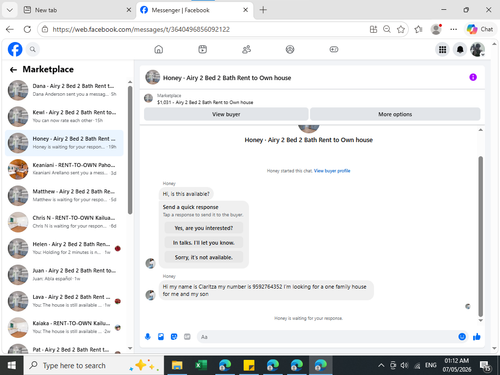Click the Type here to search box

pyautogui.click(x=93, y=366)
